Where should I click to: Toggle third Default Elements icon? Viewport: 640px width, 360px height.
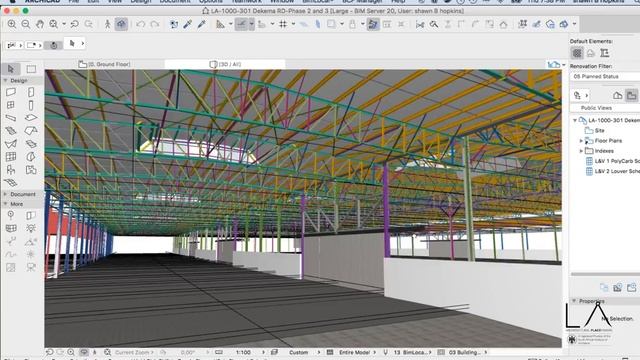604,53
